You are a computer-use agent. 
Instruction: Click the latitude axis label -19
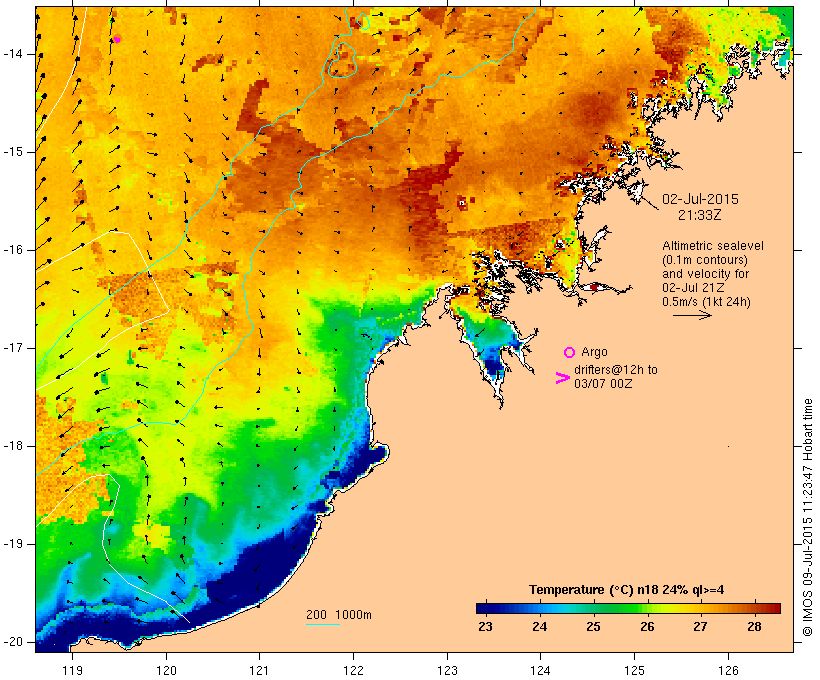pyautogui.click(x=13, y=544)
